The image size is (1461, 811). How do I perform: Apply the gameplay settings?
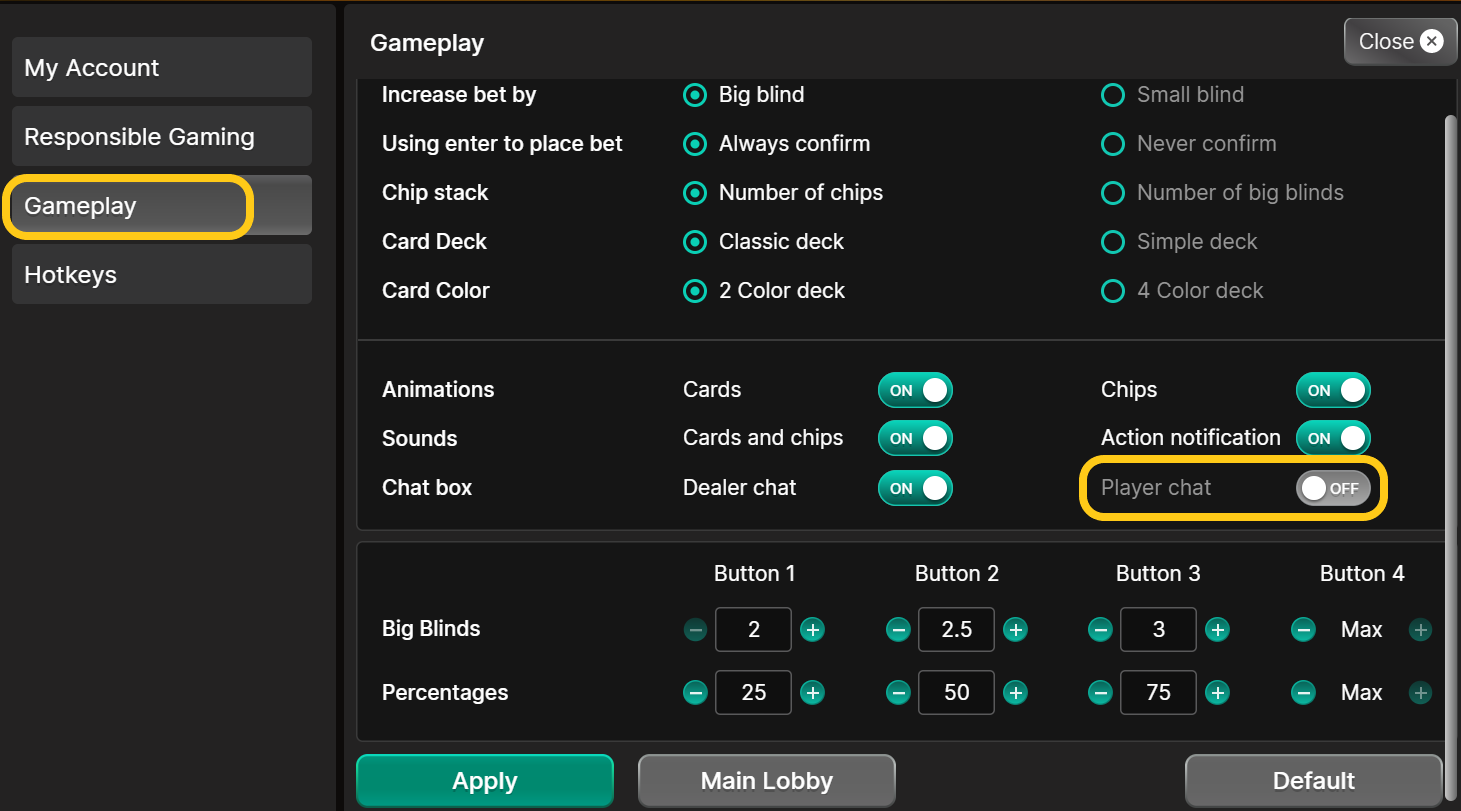(484, 780)
